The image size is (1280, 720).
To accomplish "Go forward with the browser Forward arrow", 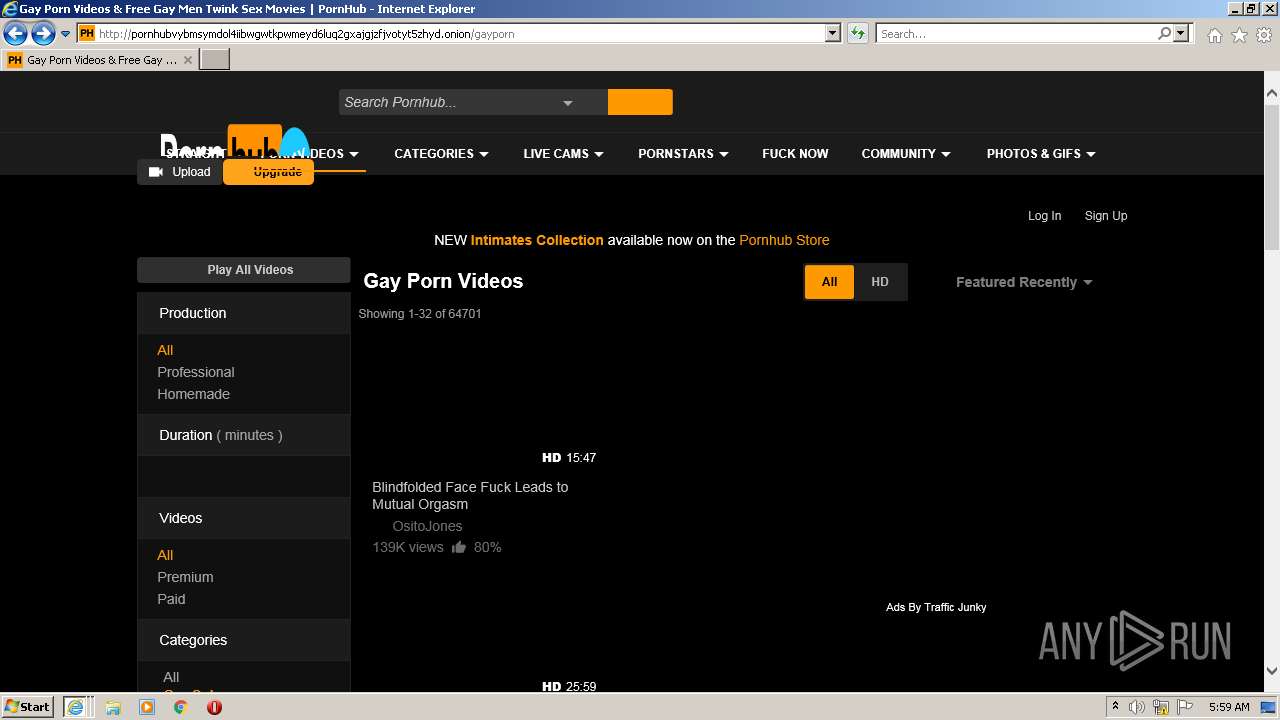I will point(43,34).
